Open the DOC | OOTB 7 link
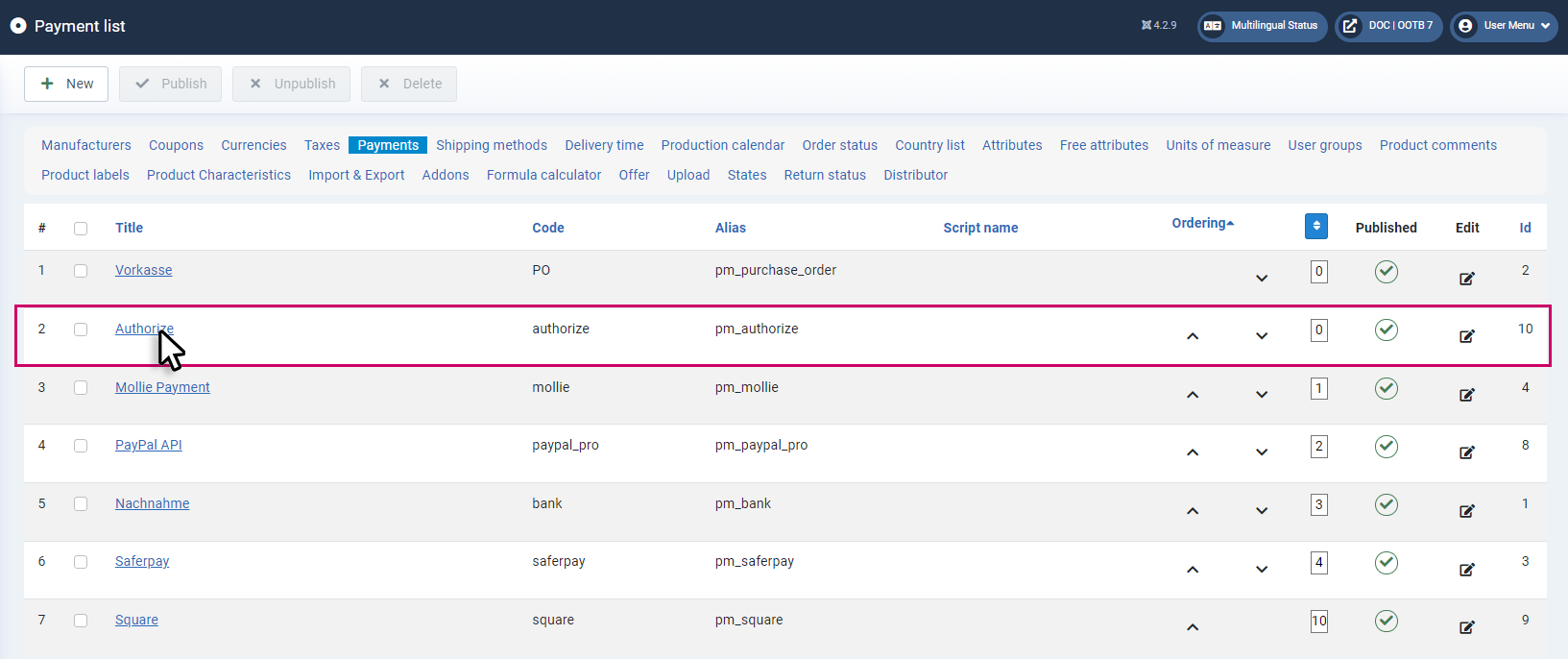 coord(1388,26)
